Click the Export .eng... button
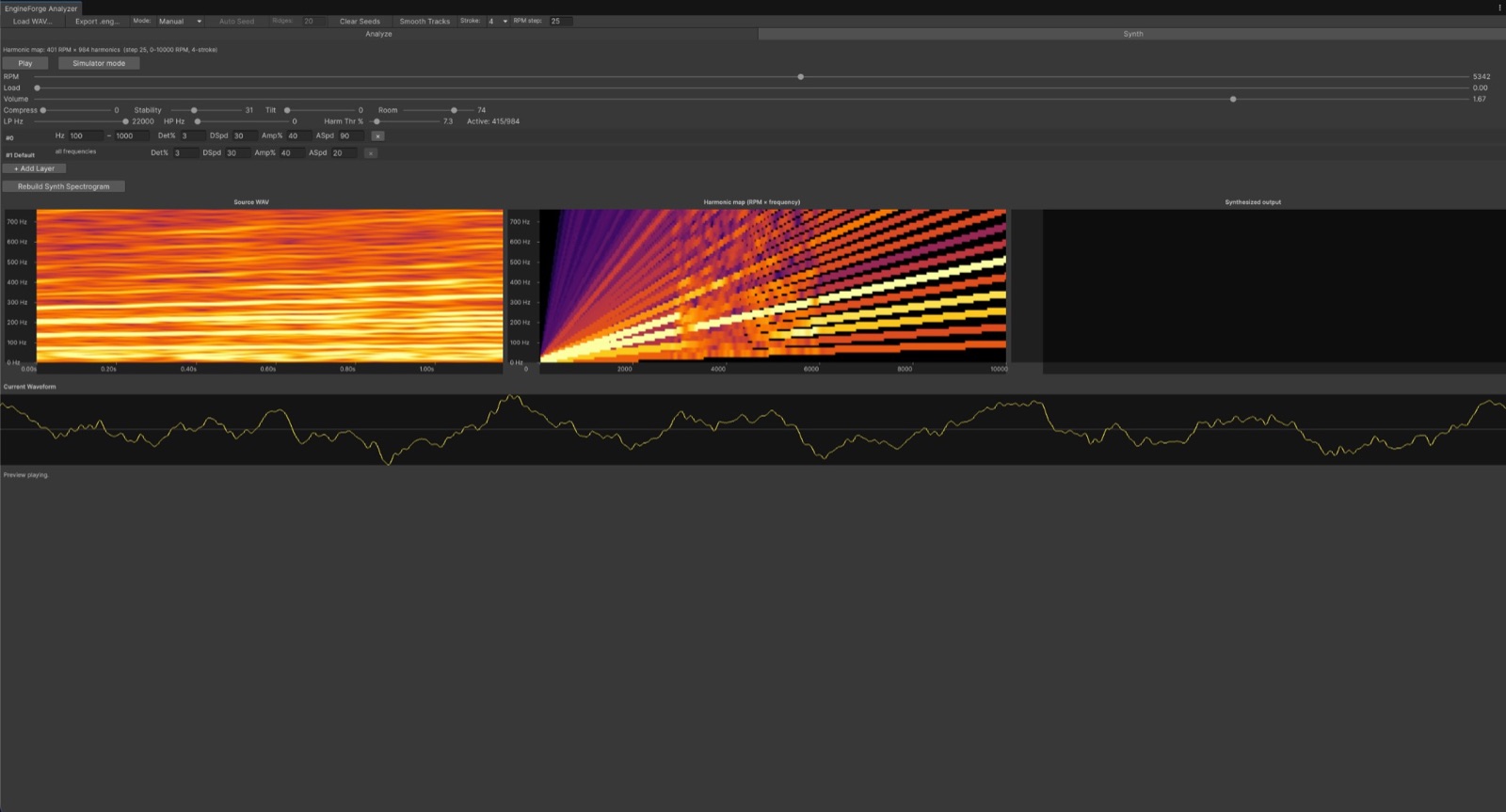Image resolution: width=1506 pixels, height=812 pixels. pos(97,21)
